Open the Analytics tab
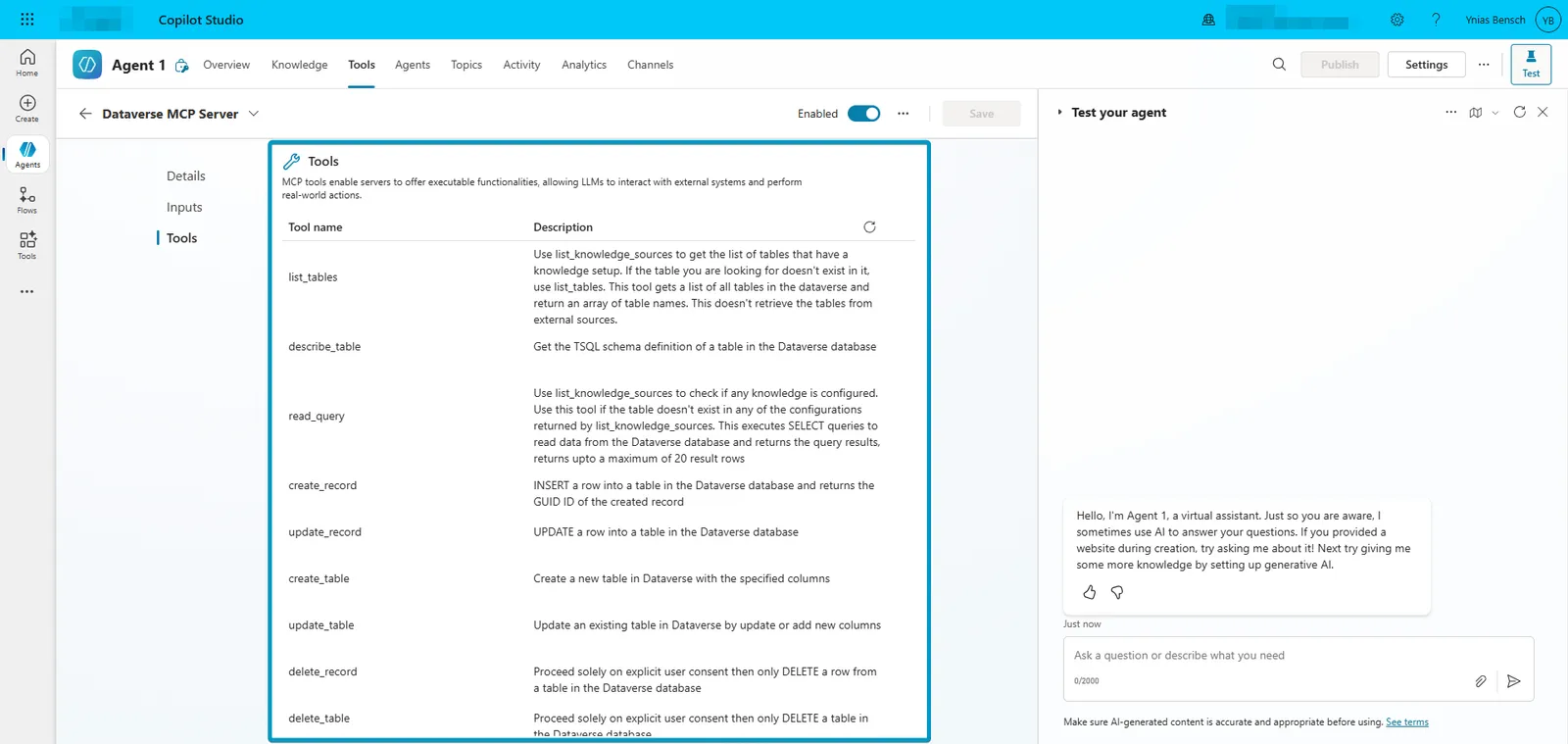 [x=584, y=65]
